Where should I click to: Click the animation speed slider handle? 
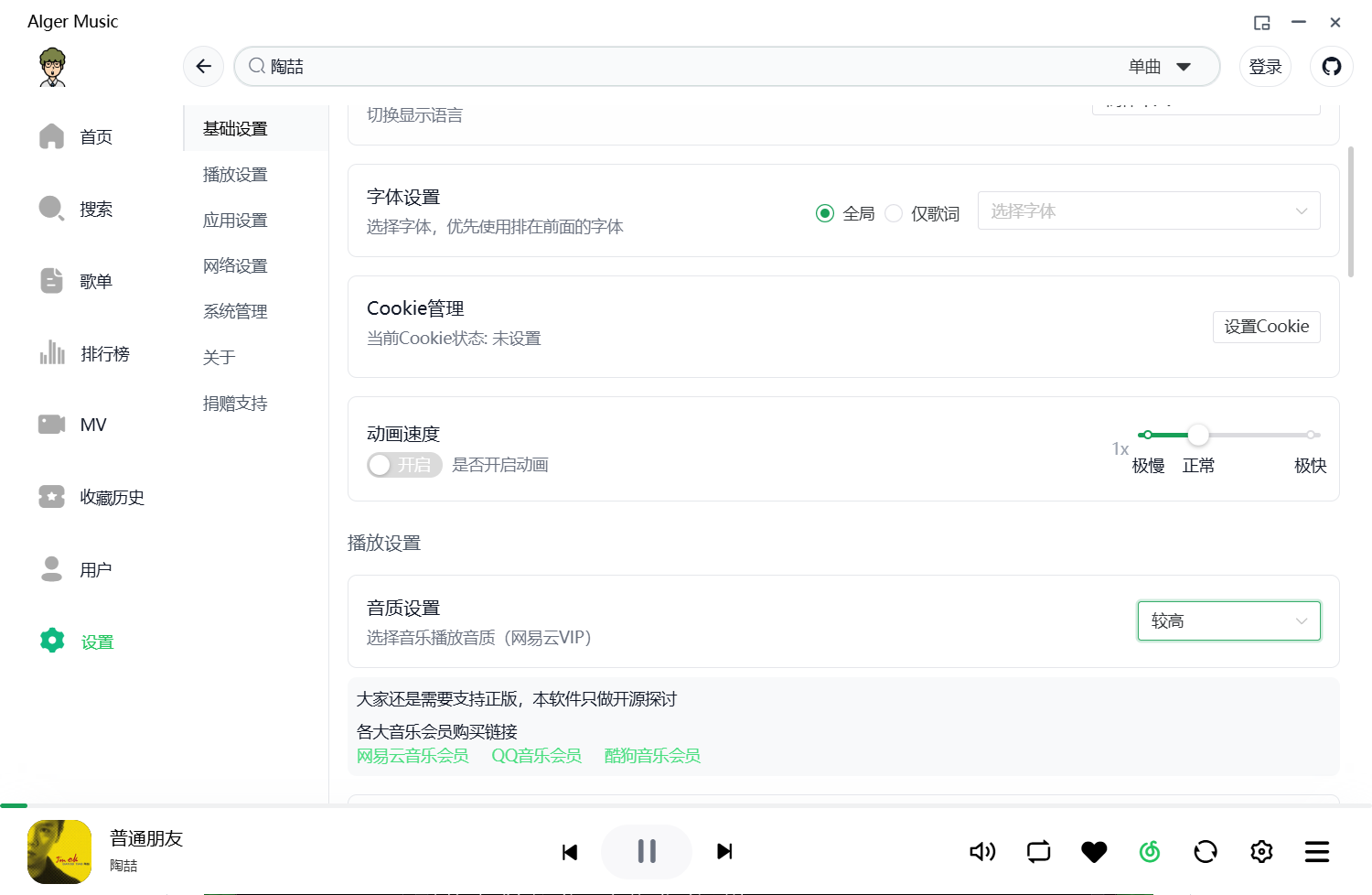pyautogui.click(x=1198, y=435)
